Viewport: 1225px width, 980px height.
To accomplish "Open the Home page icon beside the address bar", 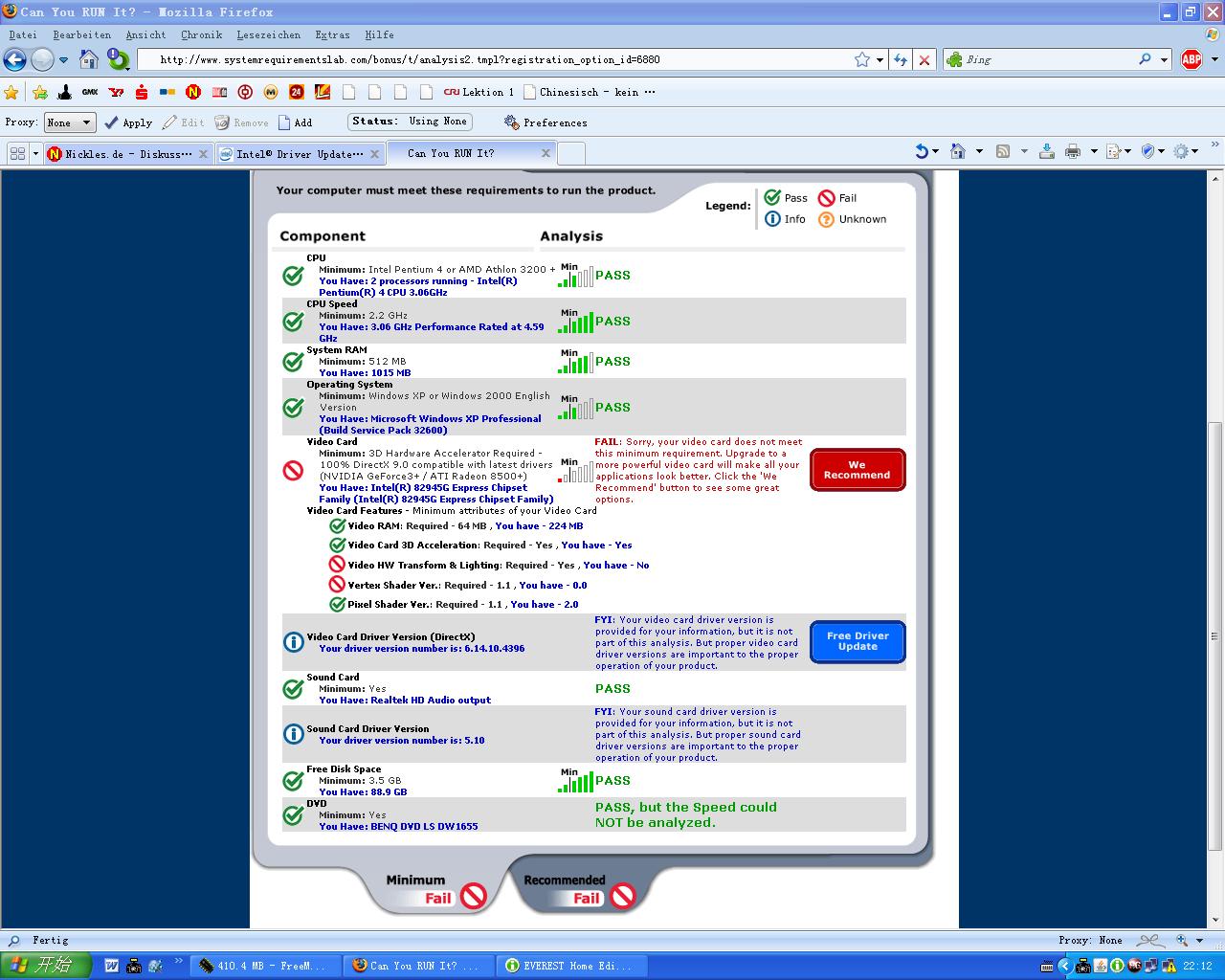I will (89, 59).
